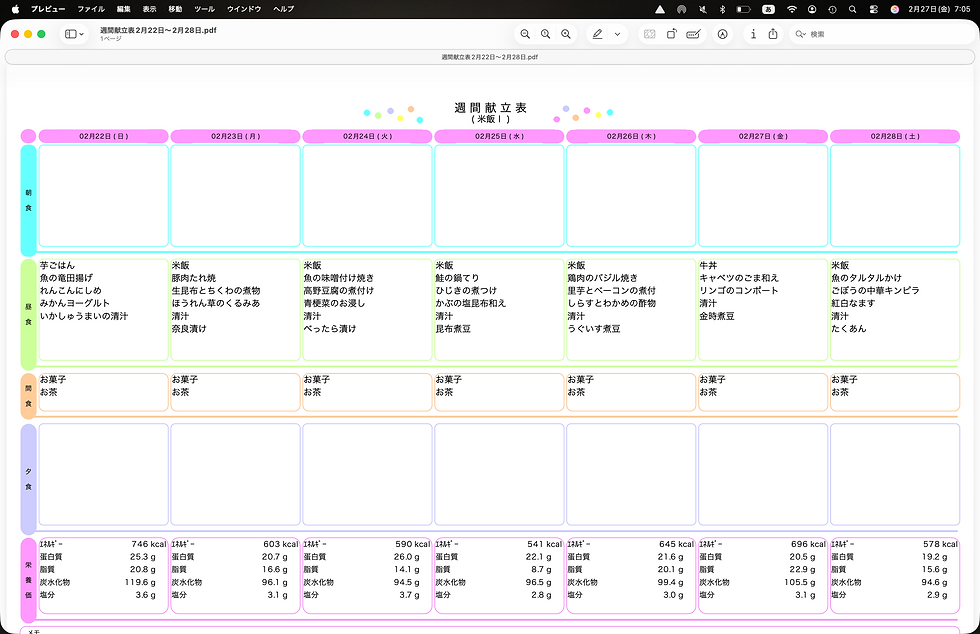Select the highlight tool icon
980x634 pixels.
724,34
